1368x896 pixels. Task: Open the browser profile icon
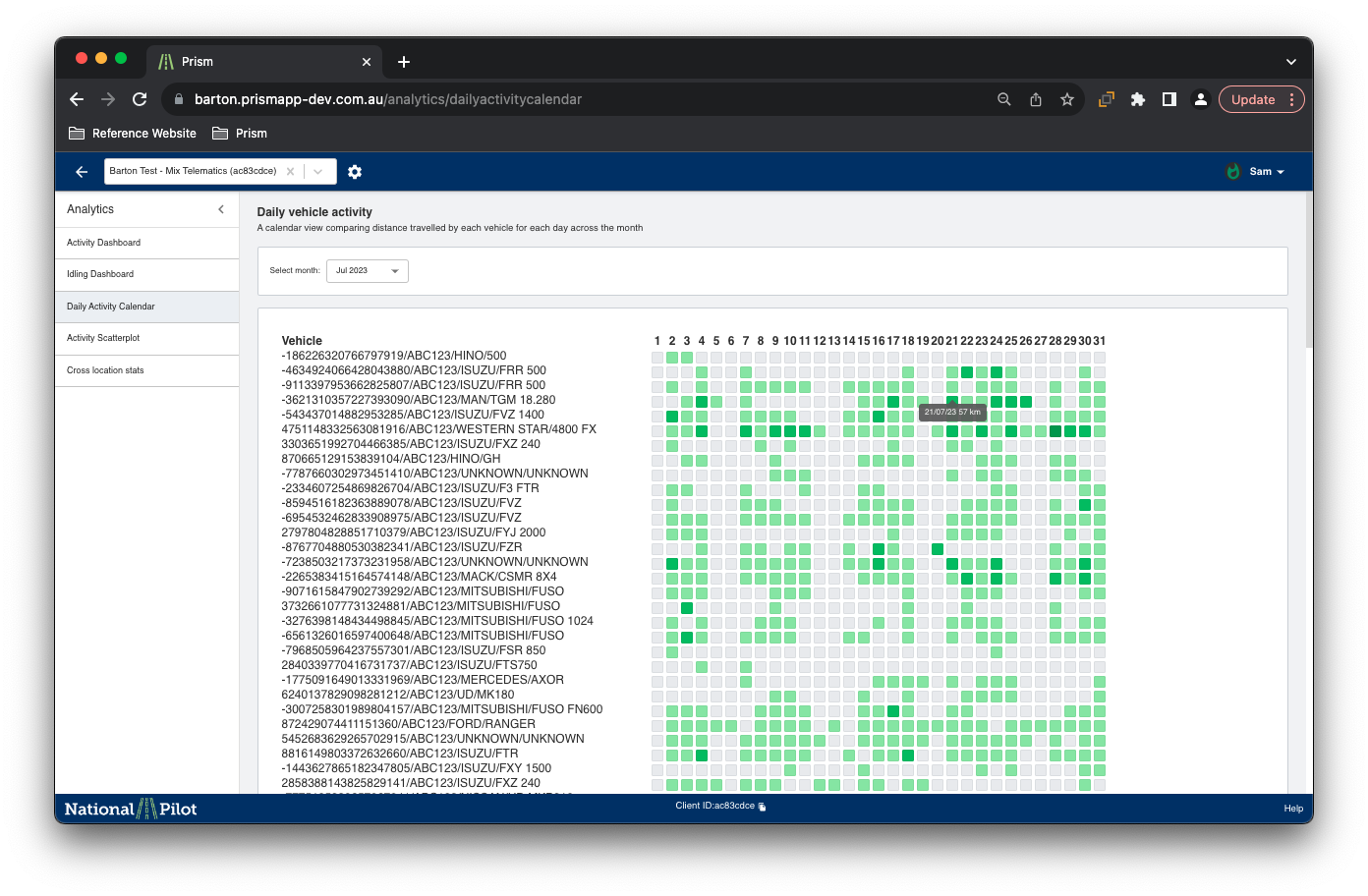coord(1200,99)
